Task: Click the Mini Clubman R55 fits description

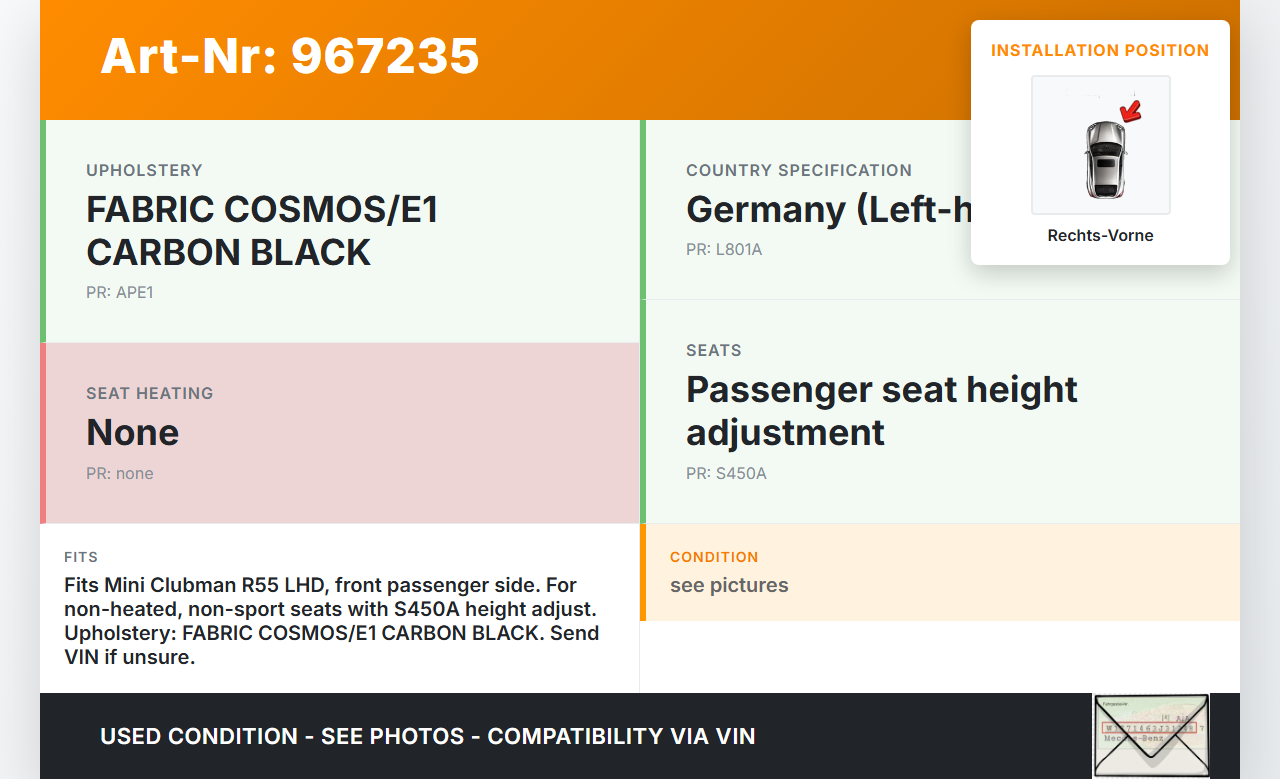Action: (331, 621)
